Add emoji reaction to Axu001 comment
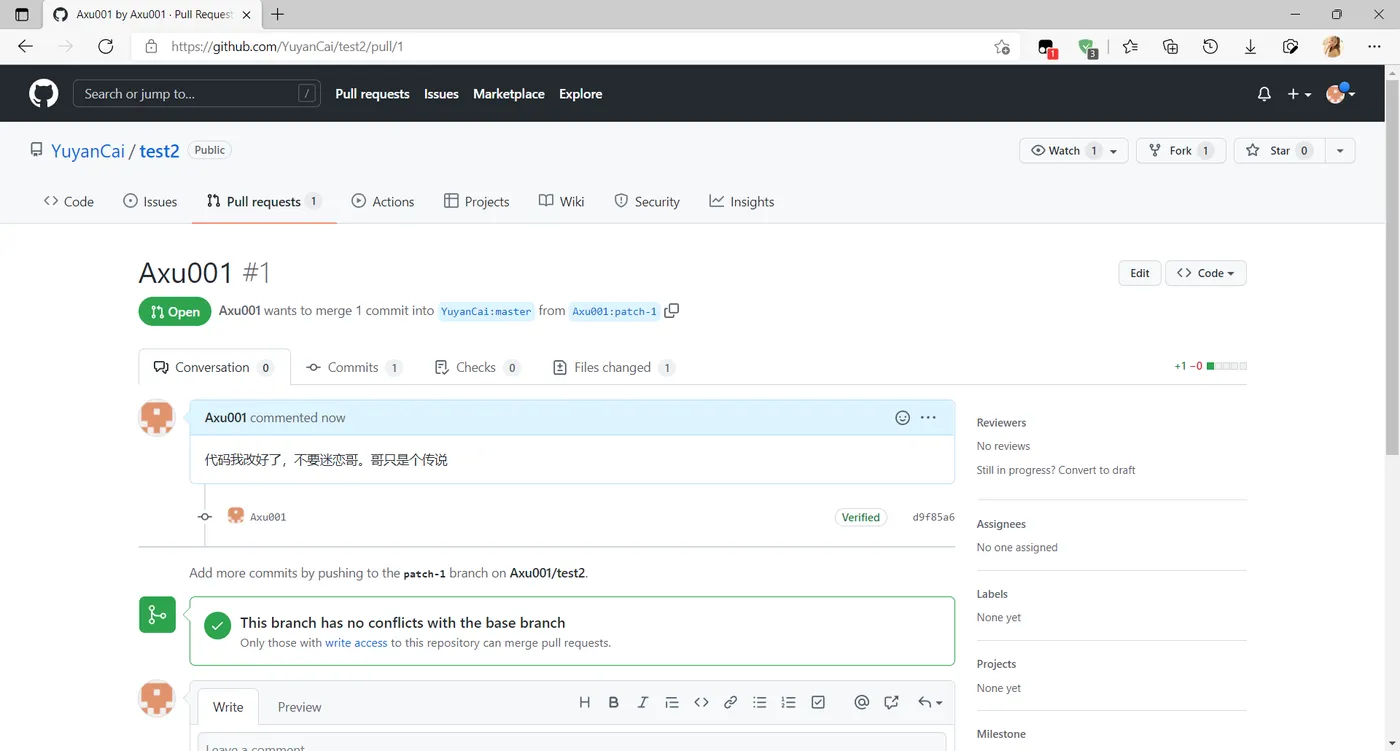Screen dimensions: 1400x751 point(902,418)
